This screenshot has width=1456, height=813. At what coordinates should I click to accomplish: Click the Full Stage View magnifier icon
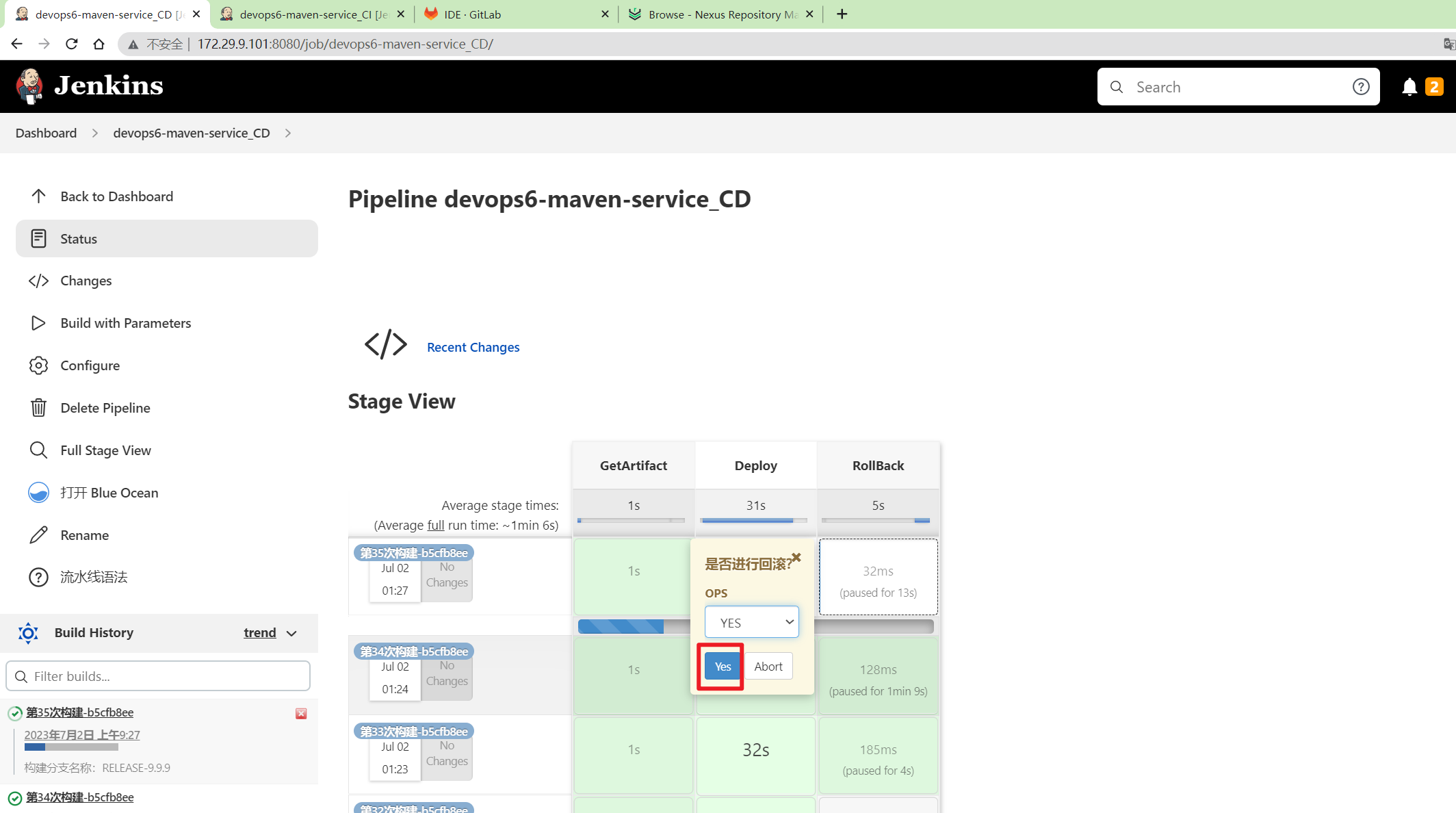click(38, 450)
